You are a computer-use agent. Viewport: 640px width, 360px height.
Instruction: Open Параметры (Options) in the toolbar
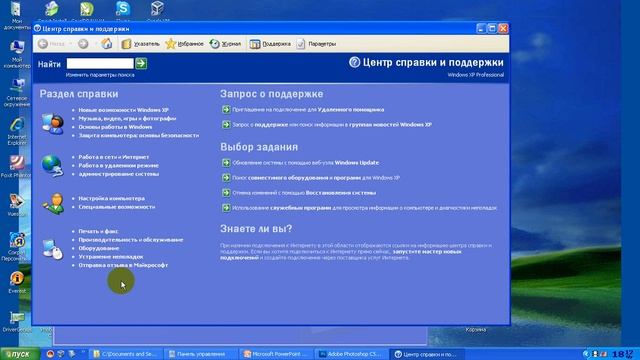[x=316, y=44]
